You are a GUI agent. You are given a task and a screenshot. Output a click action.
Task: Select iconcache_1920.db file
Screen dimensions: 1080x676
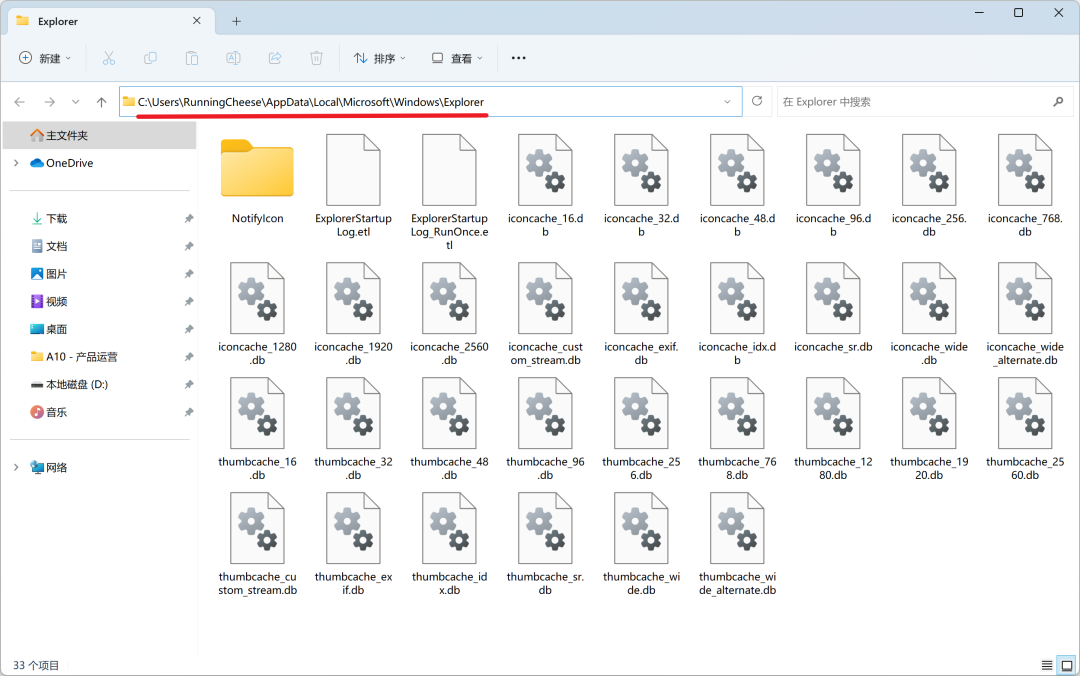(x=353, y=314)
